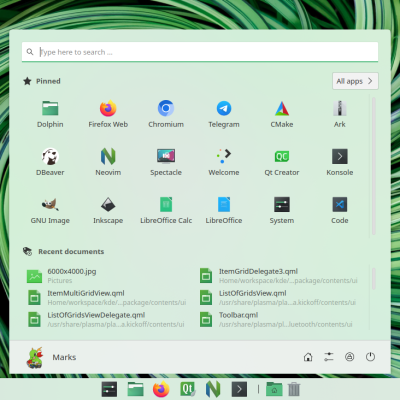Click the Marks user name

pos(64,357)
